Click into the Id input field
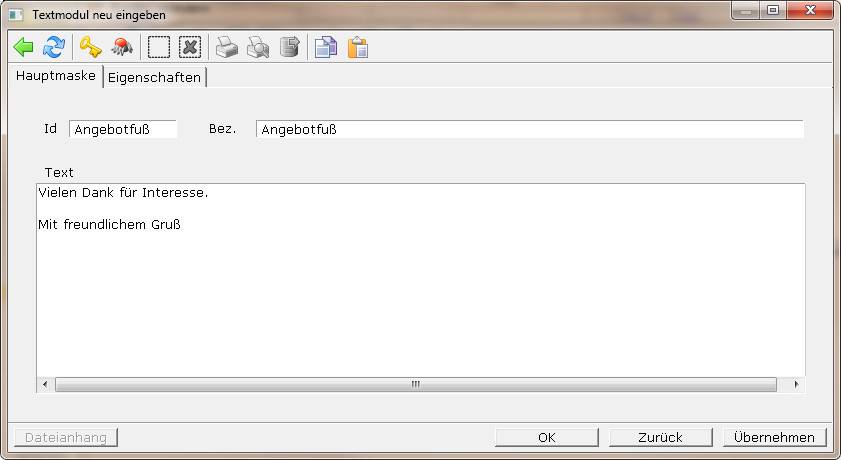The image size is (841, 460). 122,129
